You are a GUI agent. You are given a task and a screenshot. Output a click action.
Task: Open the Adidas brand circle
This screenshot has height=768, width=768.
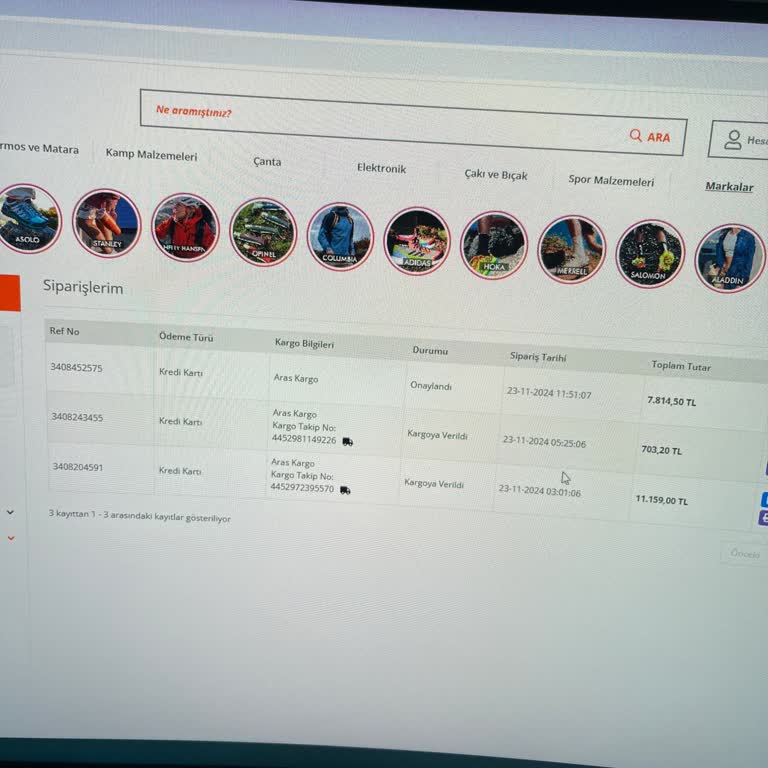(417, 241)
